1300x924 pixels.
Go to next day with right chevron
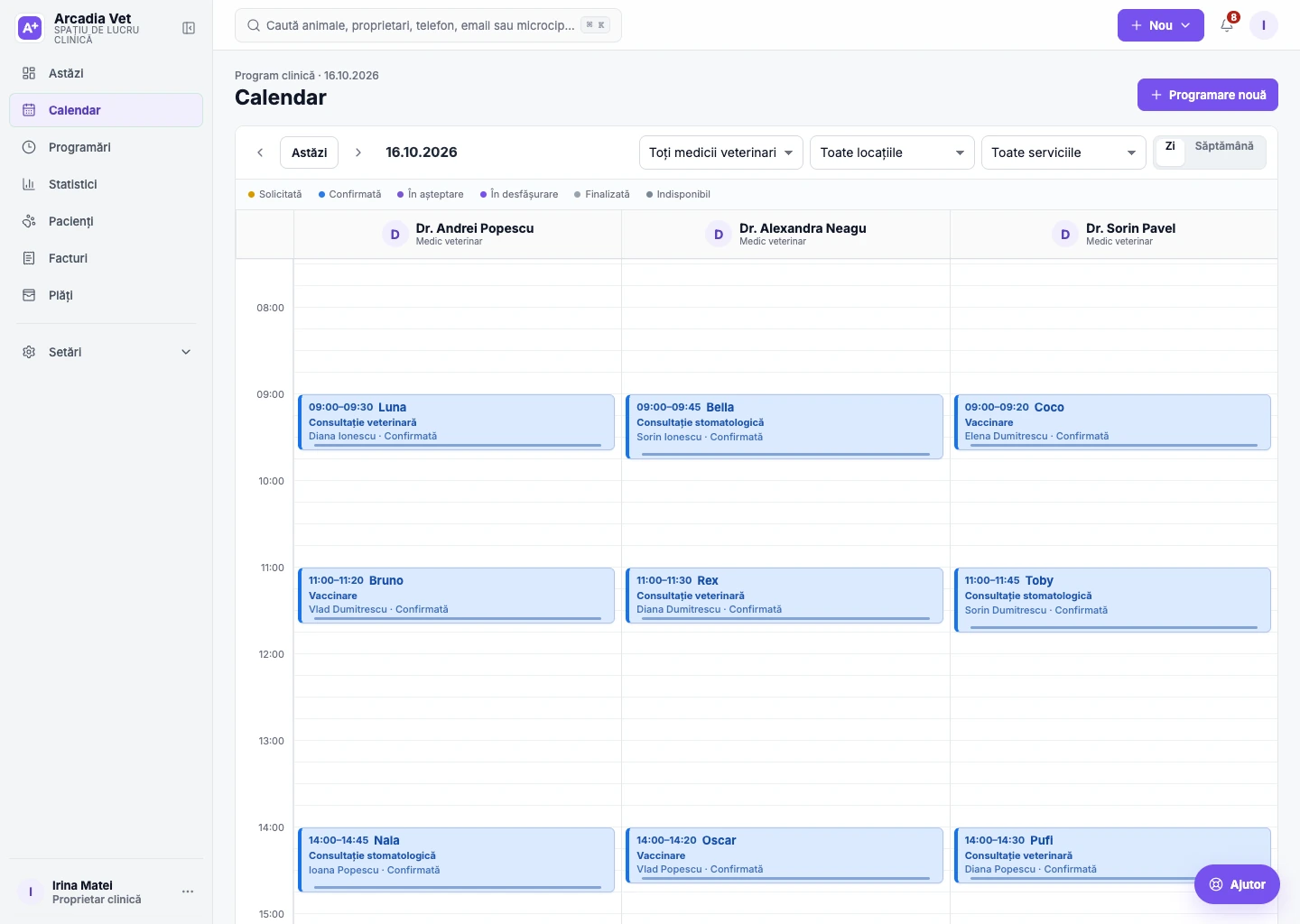pos(358,152)
